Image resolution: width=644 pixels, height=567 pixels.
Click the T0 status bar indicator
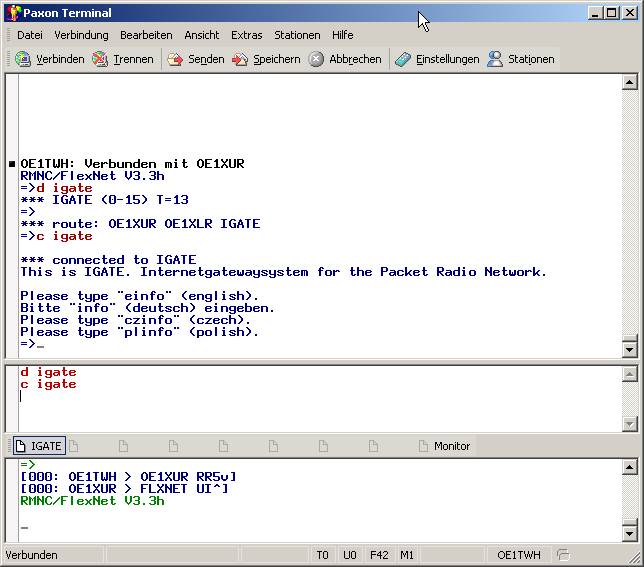tap(322, 555)
